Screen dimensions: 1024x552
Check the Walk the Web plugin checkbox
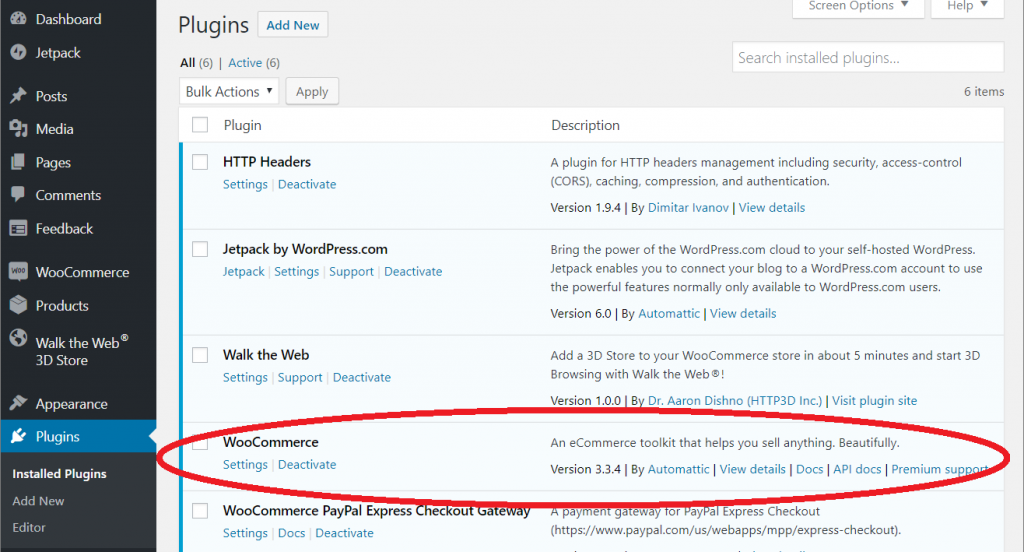click(x=200, y=355)
